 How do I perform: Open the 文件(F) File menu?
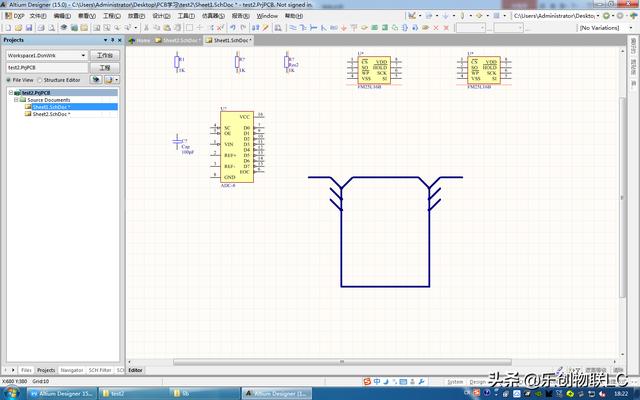[38, 16]
